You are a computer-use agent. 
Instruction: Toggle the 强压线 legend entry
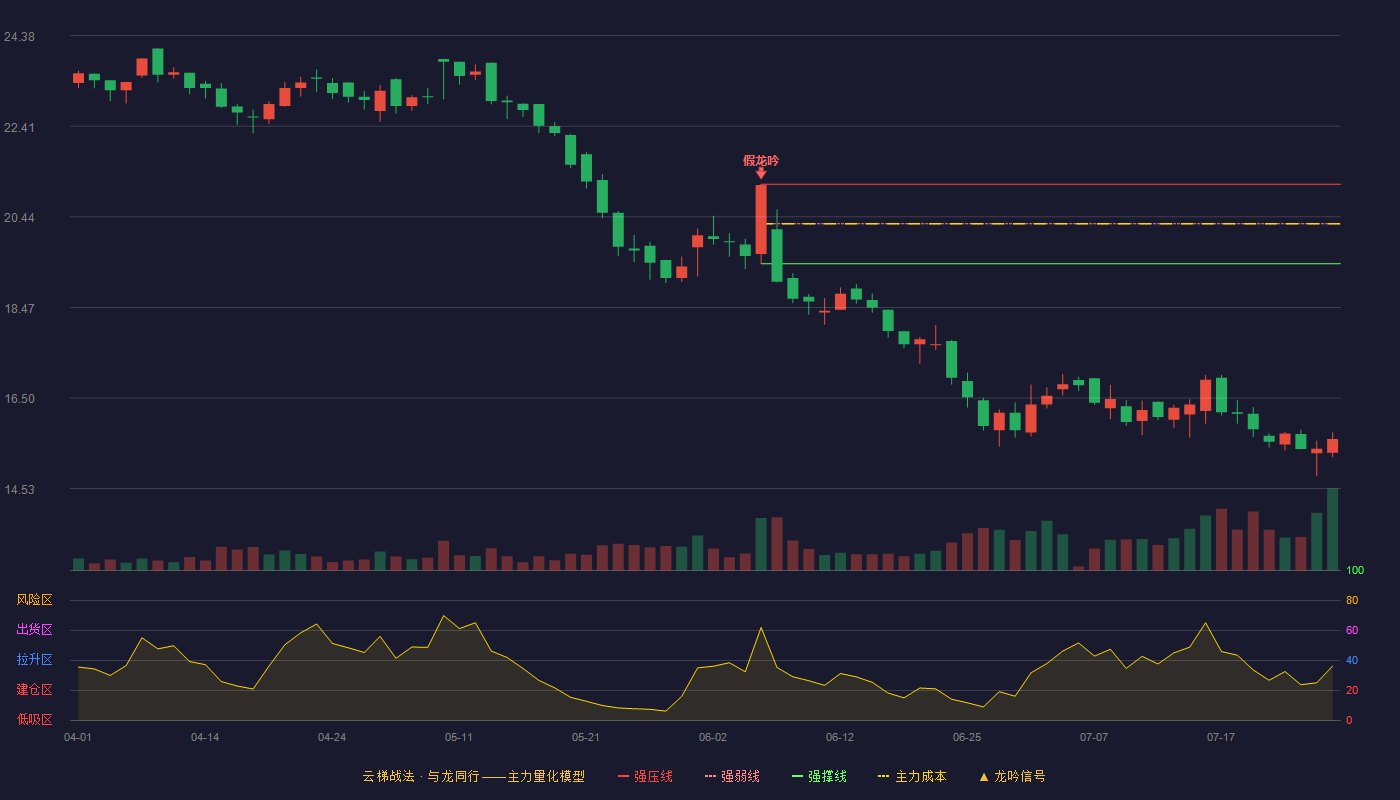(645, 776)
